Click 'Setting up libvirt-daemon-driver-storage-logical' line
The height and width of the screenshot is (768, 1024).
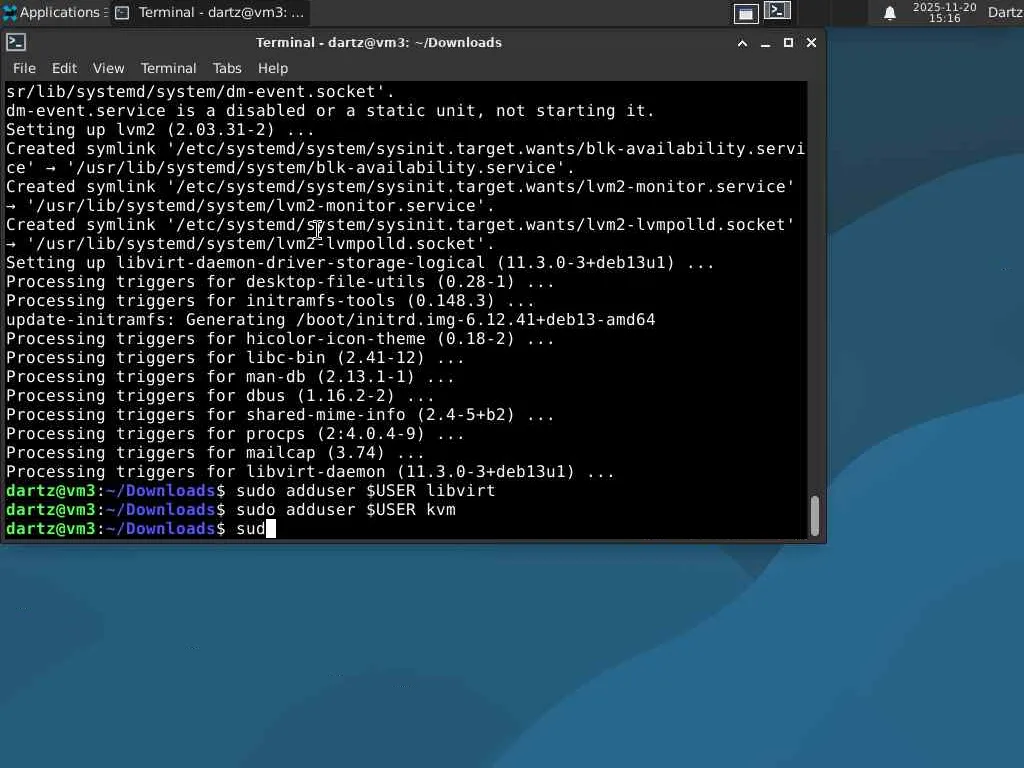point(360,263)
